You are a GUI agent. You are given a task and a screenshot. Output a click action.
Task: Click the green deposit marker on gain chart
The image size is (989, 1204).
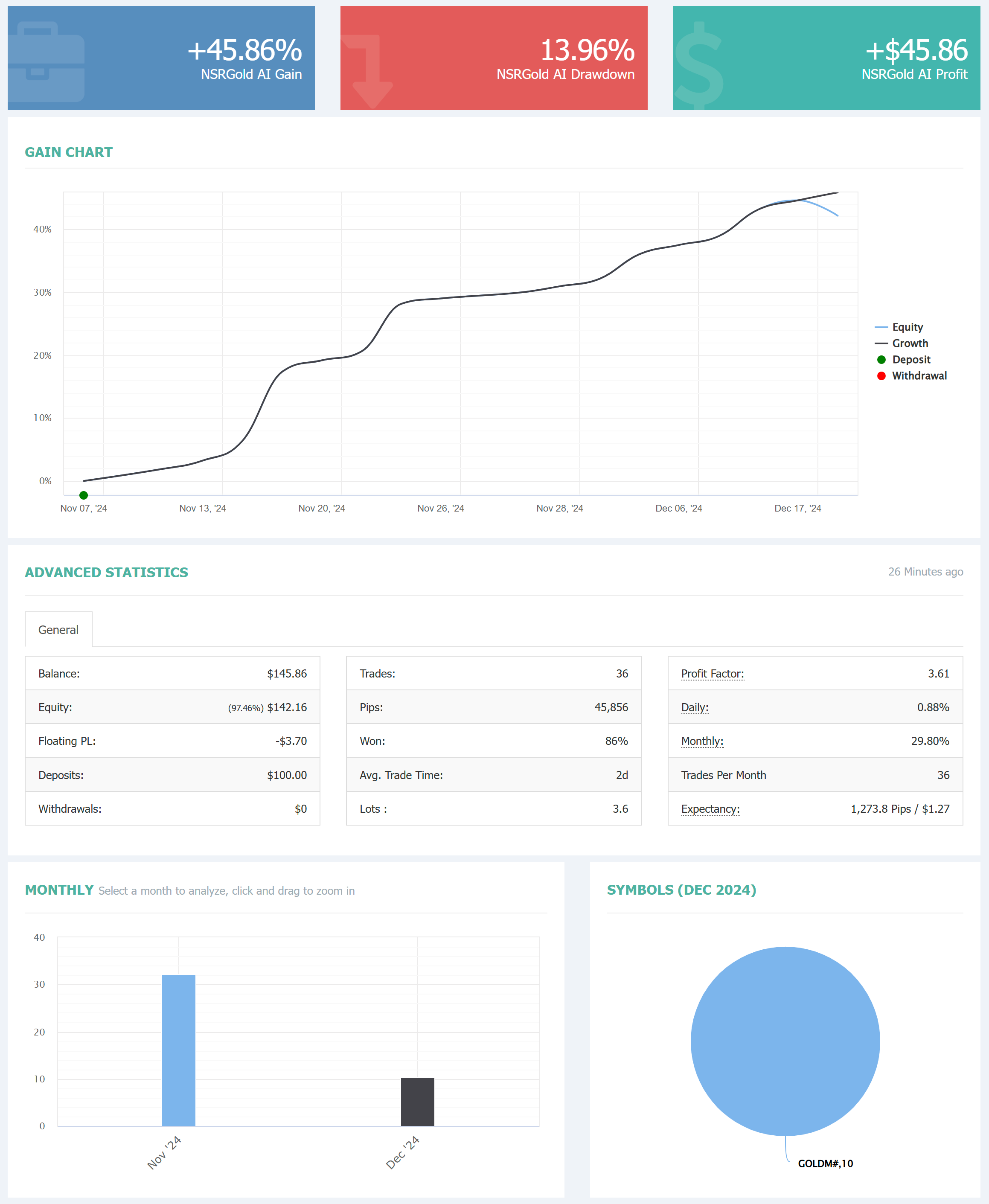[x=84, y=495]
